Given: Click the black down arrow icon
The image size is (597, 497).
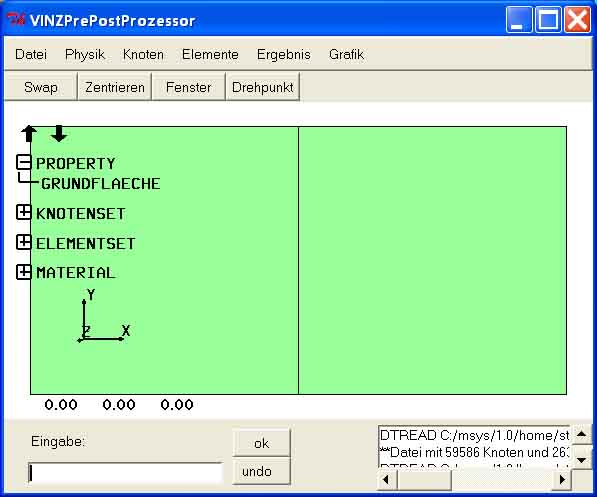Looking at the screenshot, I should (x=59, y=133).
